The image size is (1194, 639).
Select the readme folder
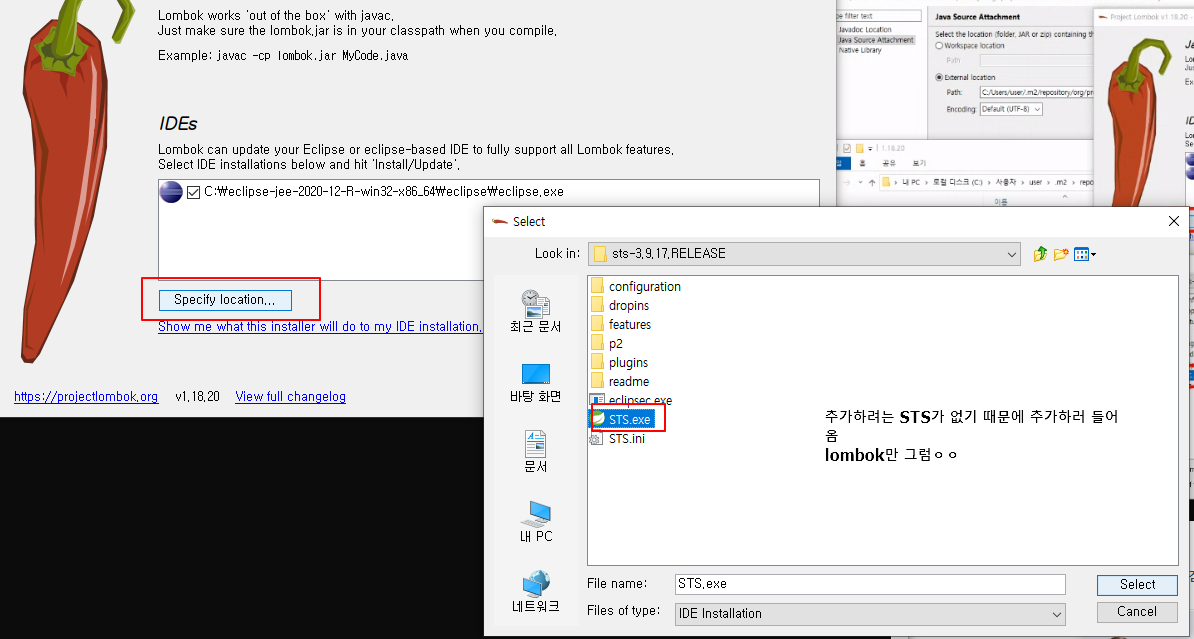pos(620,382)
